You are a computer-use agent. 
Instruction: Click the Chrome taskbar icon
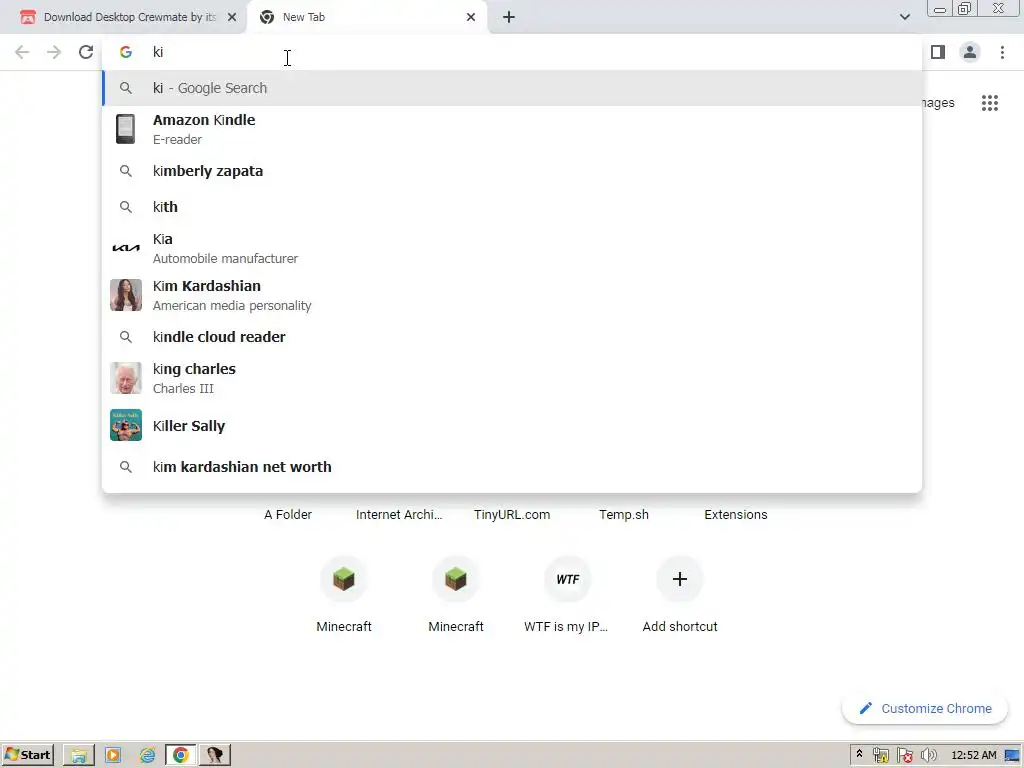(x=181, y=756)
